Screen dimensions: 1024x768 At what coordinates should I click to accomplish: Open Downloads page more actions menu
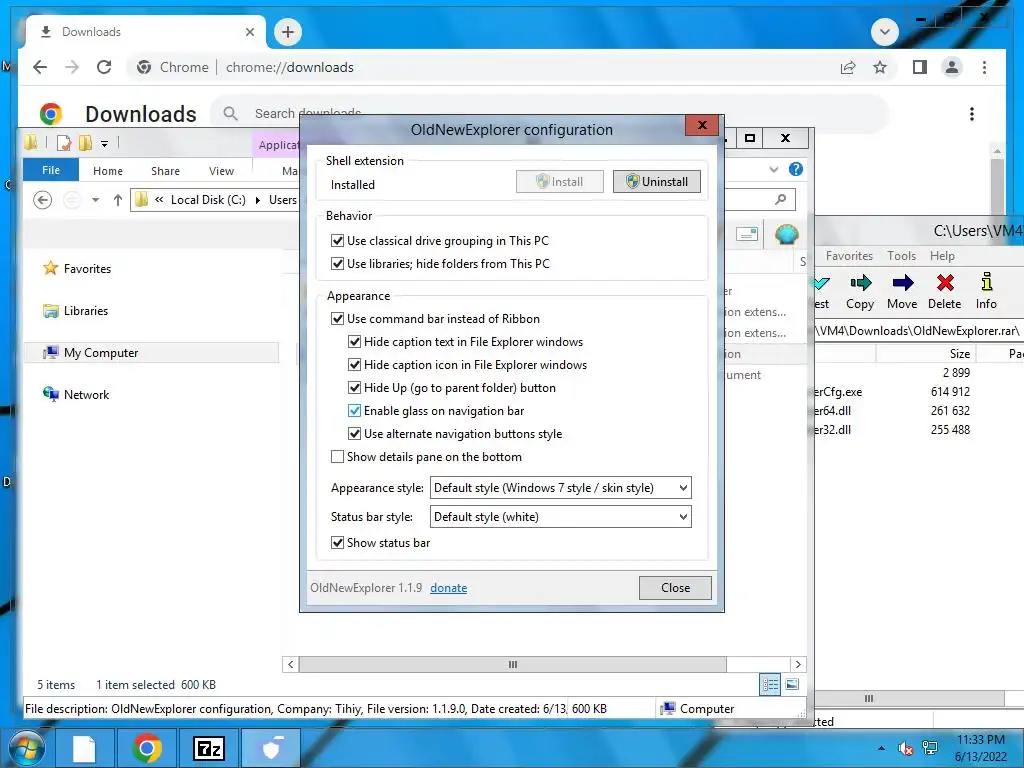point(972,114)
